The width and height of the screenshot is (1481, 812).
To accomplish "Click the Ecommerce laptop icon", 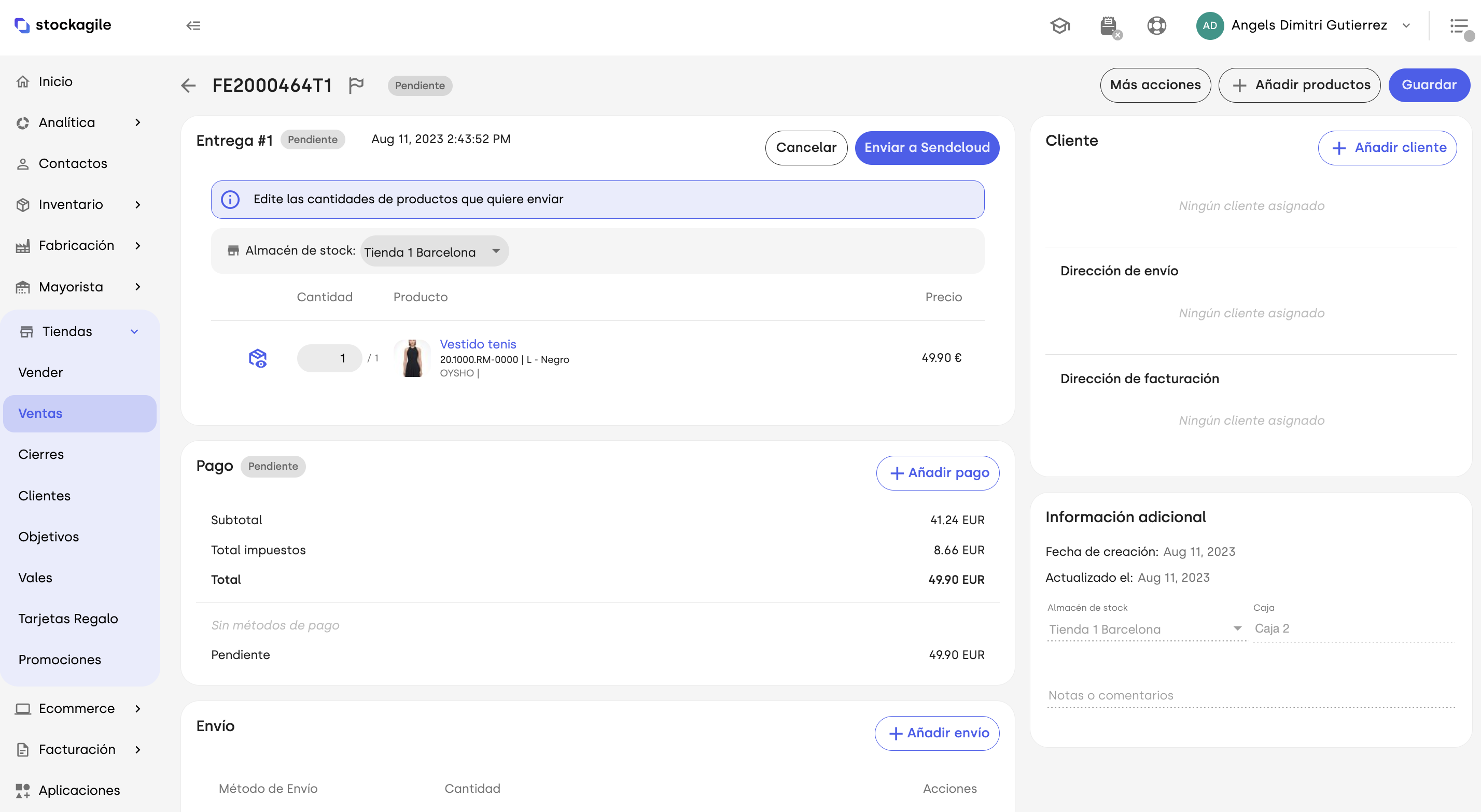I will [23, 708].
